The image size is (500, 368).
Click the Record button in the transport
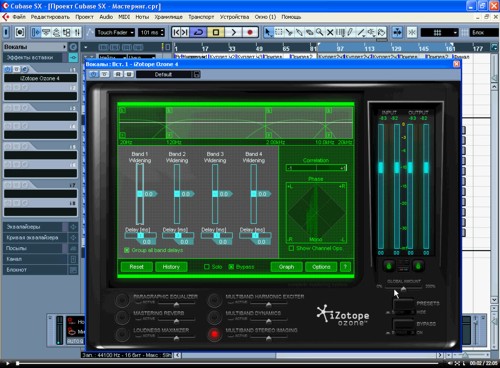click(x=250, y=32)
